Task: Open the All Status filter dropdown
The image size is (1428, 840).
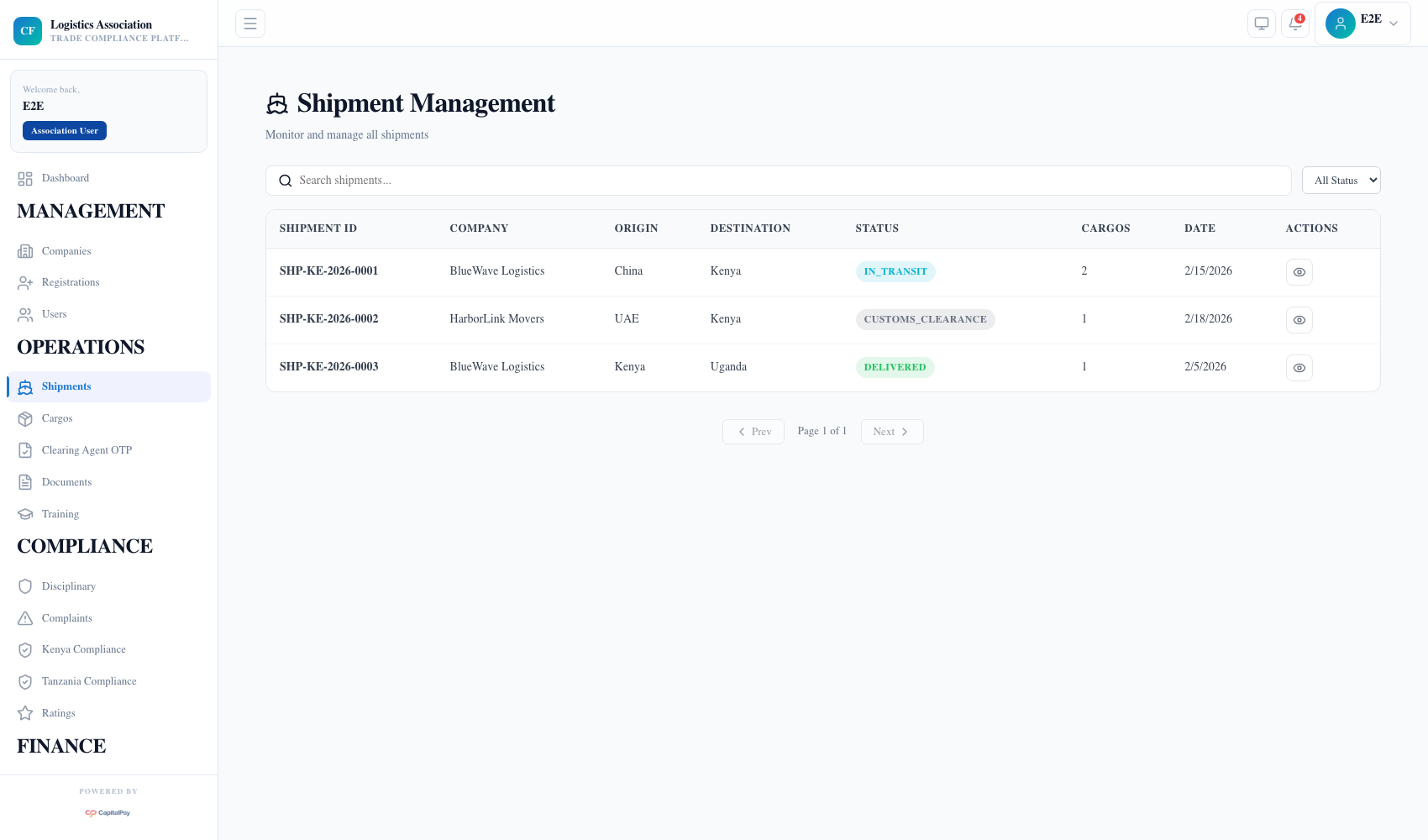Action: [1341, 180]
